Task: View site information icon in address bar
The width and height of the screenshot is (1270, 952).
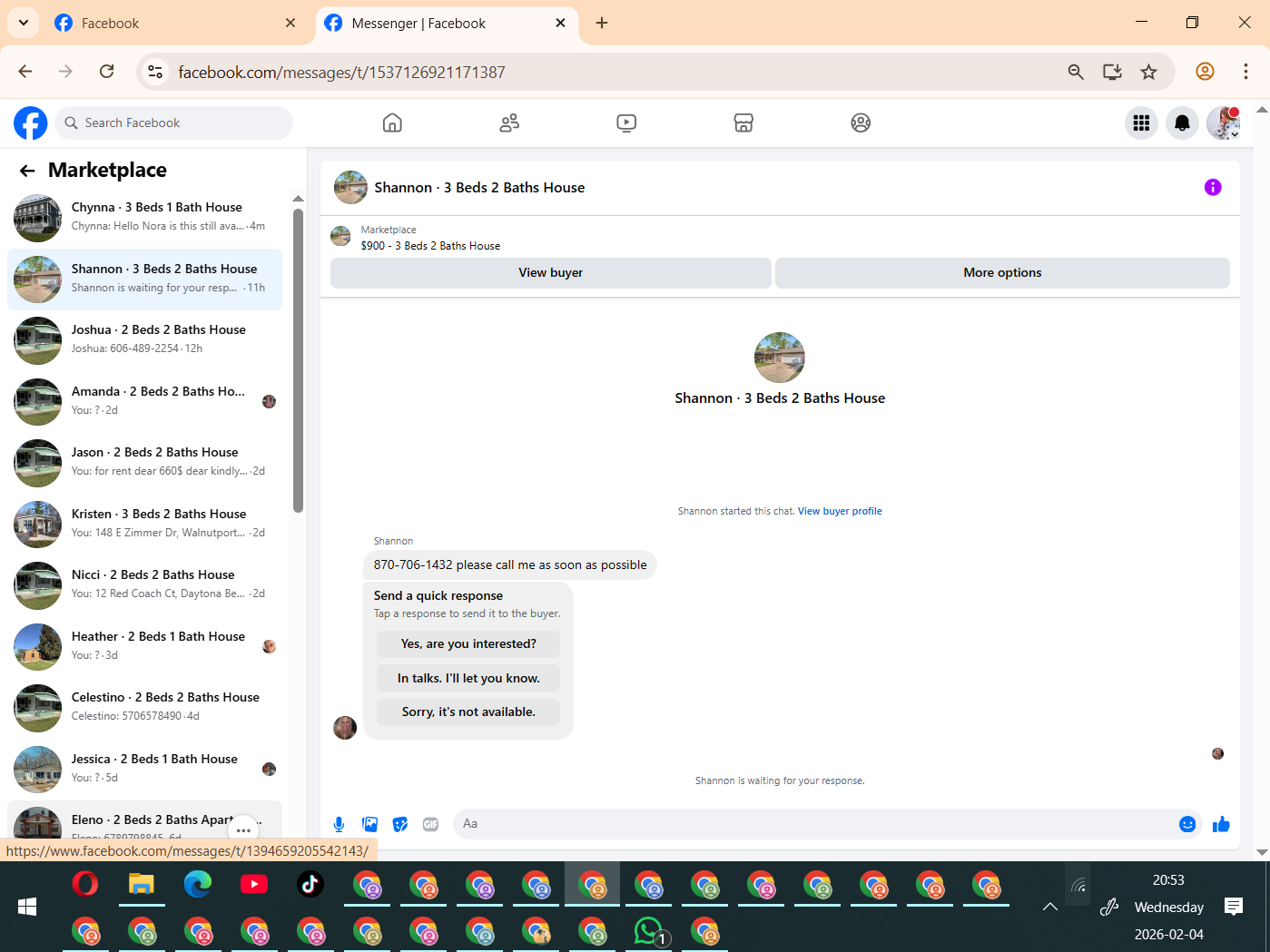Action: click(x=155, y=72)
